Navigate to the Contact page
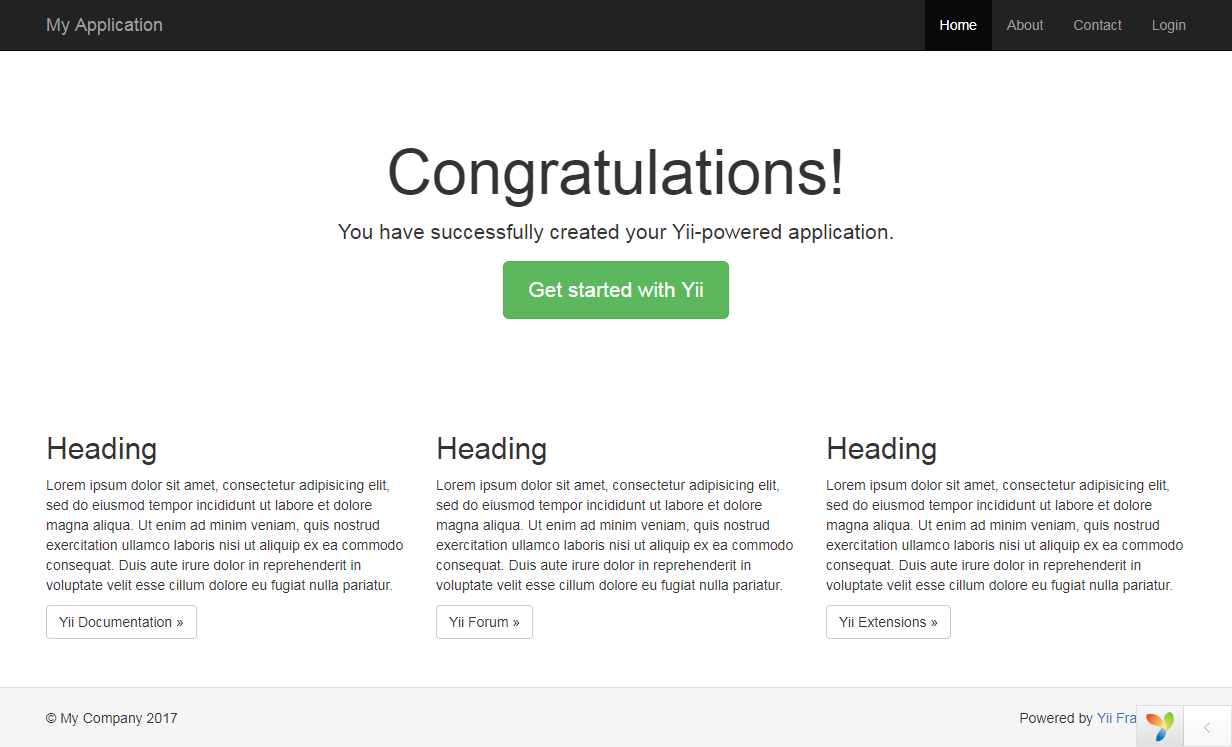Image resolution: width=1232 pixels, height=747 pixels. pyautogui.click(x=1097, y=25)
